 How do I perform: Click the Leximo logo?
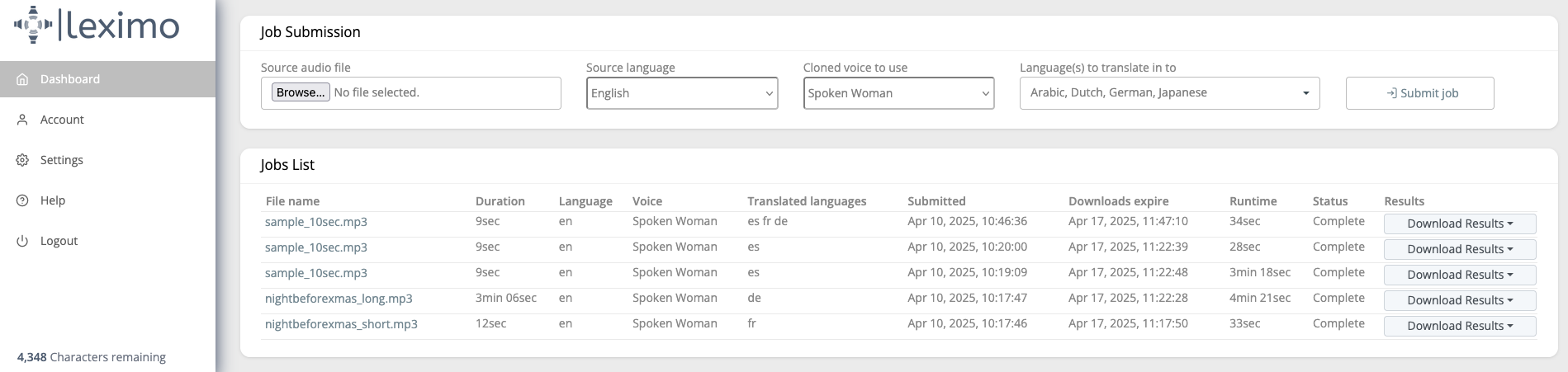(x=97, y=25)
